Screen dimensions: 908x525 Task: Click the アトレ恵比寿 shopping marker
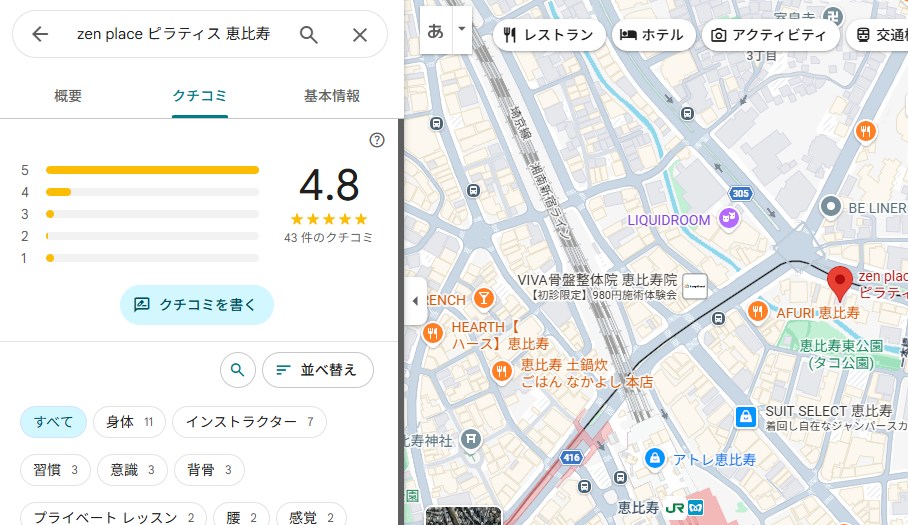(654, 458)
